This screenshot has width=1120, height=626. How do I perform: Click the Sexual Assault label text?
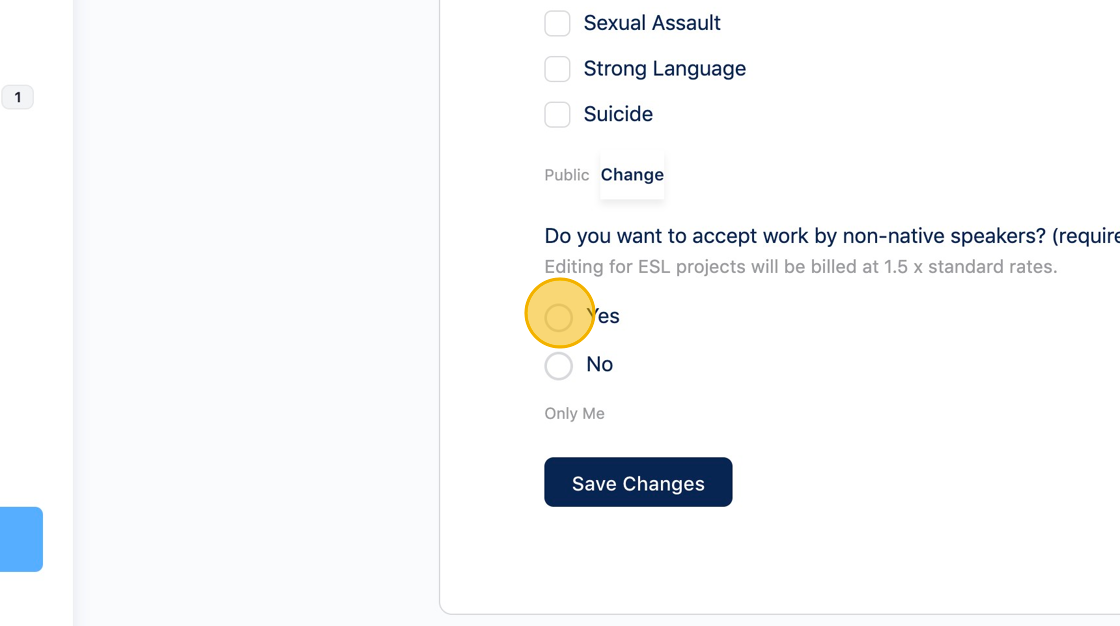pos(652,23)
